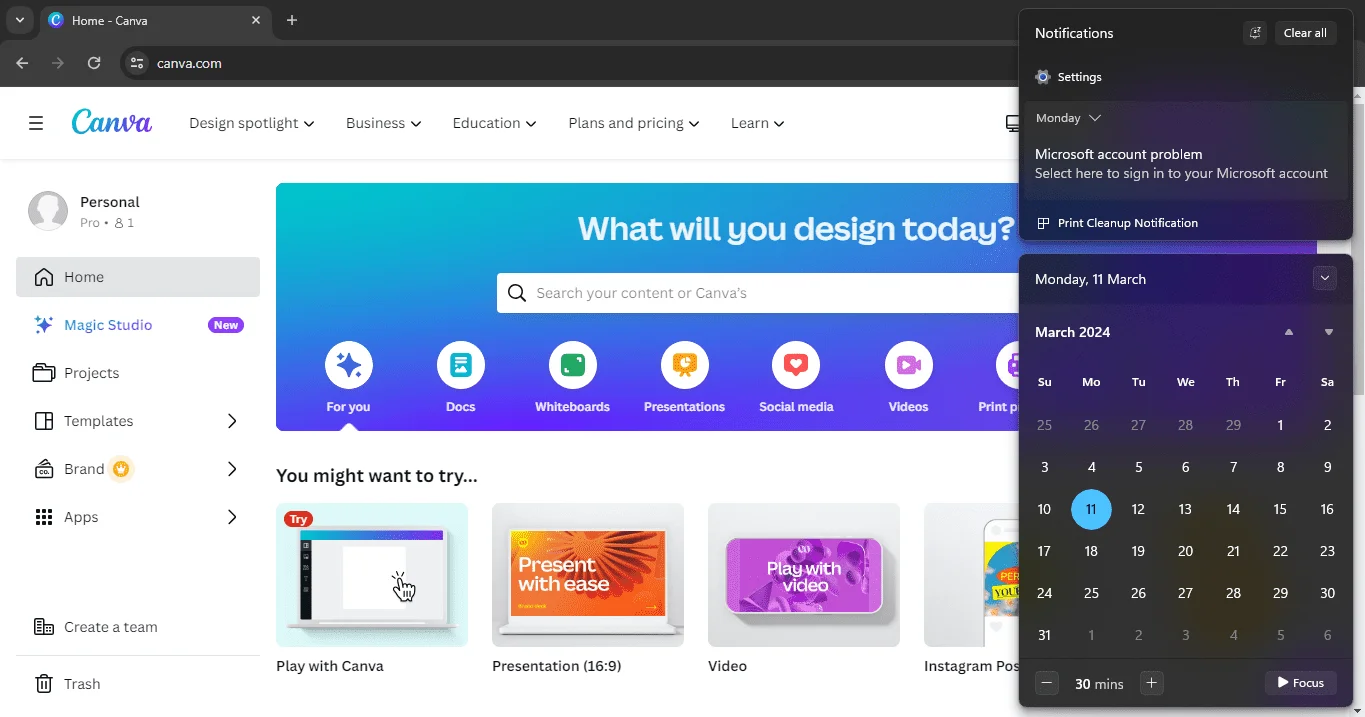
Task: Reload the page in browser
Action: (94, 63)
